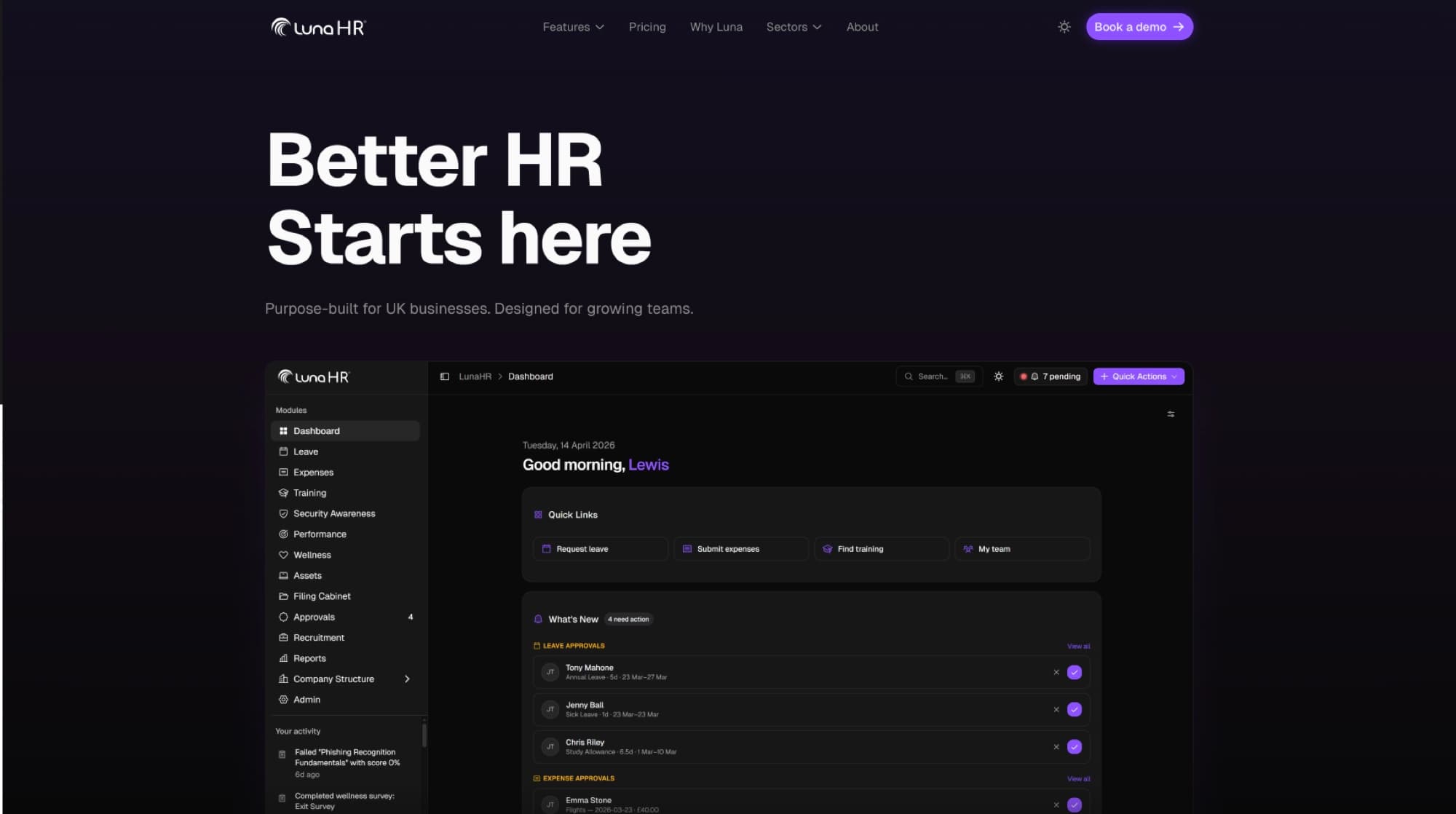This screenshot has width=1456, height=814.
Task: Click Chris Riley's name in leave approvals
Action: coord(585,742)
